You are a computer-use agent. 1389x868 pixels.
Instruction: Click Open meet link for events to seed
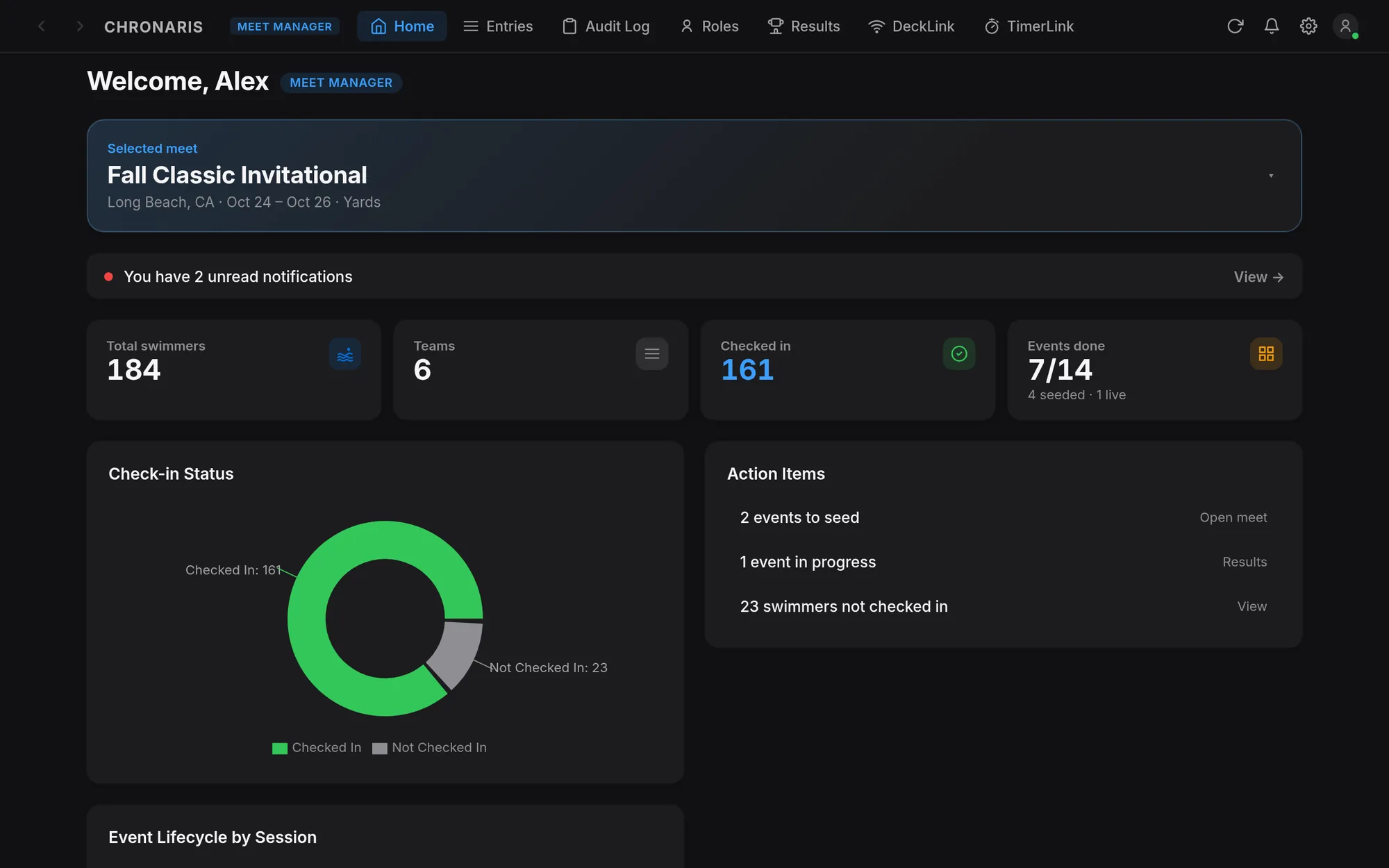pyautogui.click(x=1233, y=517)
